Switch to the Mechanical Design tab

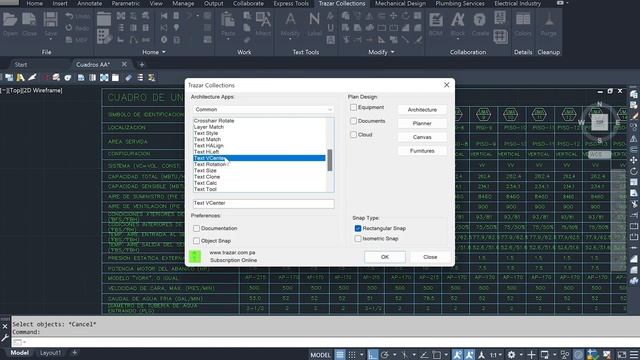(x=400, y=3)
